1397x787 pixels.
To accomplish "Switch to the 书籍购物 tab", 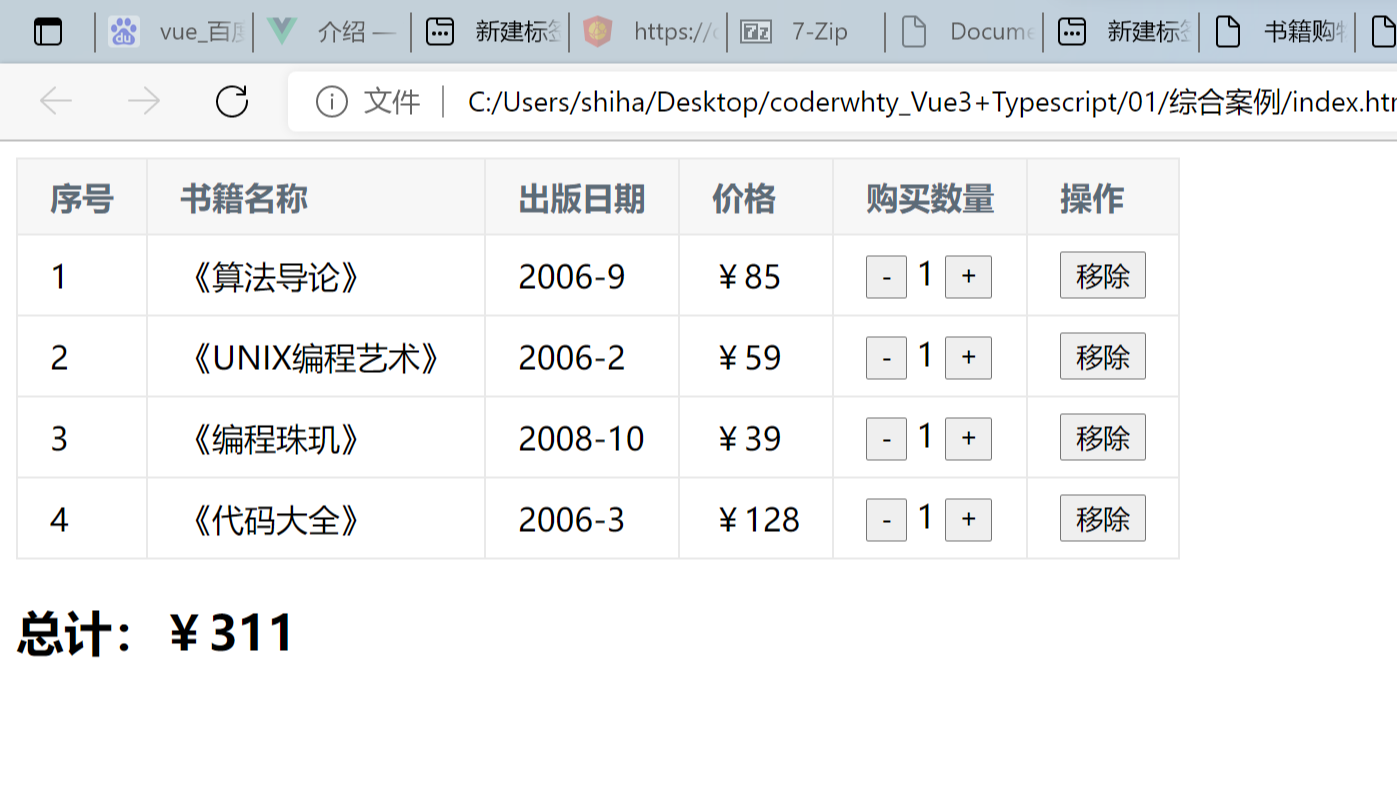I will 1279,32.
